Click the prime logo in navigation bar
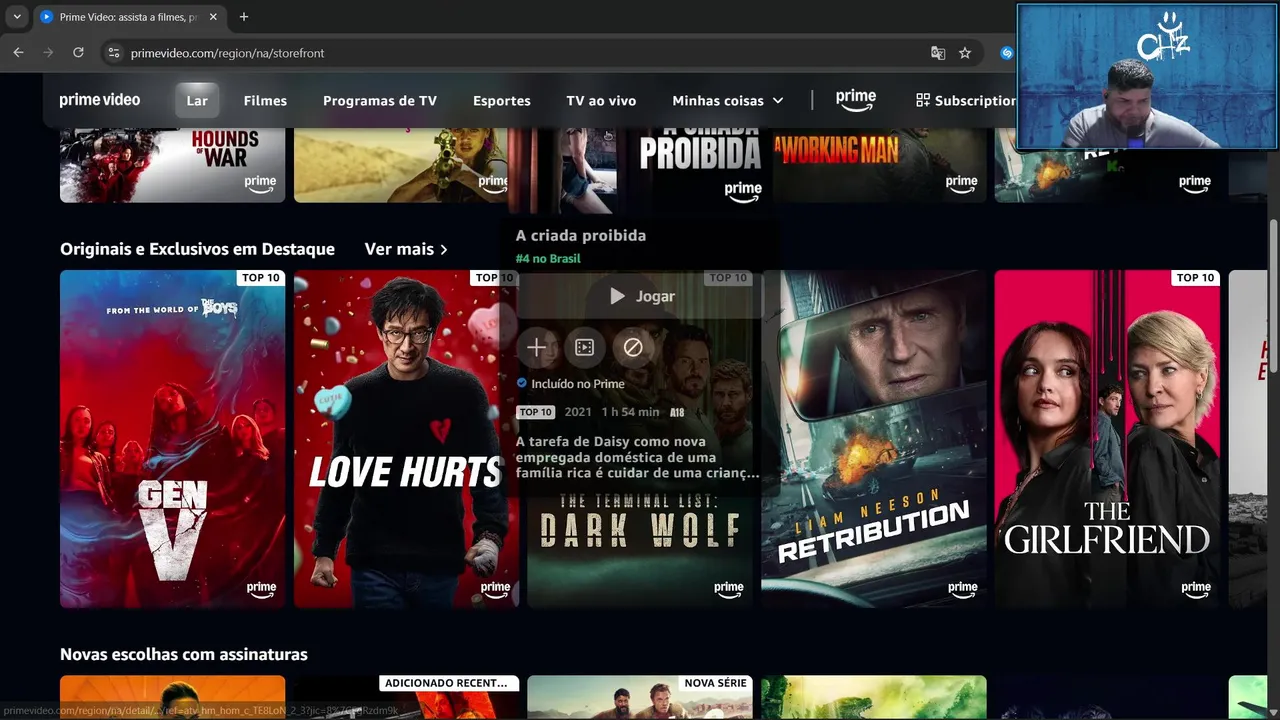Viewport: 1280px width, 720px height. (x=856, y=100)
